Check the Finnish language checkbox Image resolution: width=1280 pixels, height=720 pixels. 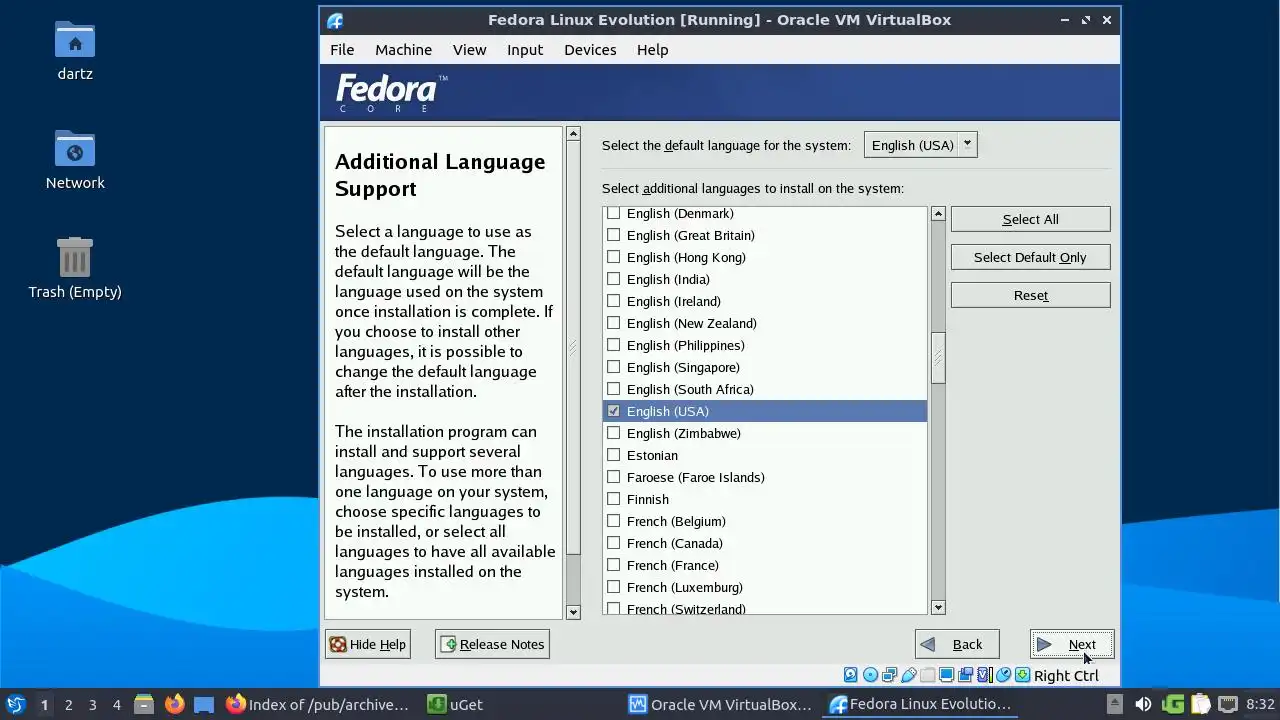point(614,499)
